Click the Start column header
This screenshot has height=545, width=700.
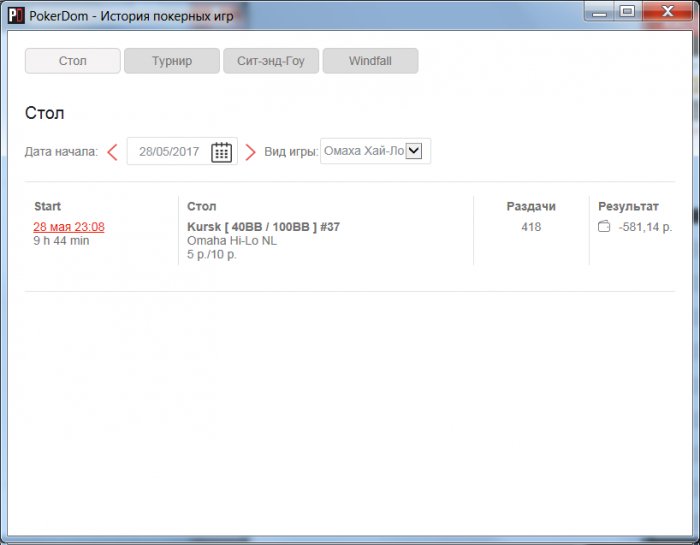click(47, 206)
